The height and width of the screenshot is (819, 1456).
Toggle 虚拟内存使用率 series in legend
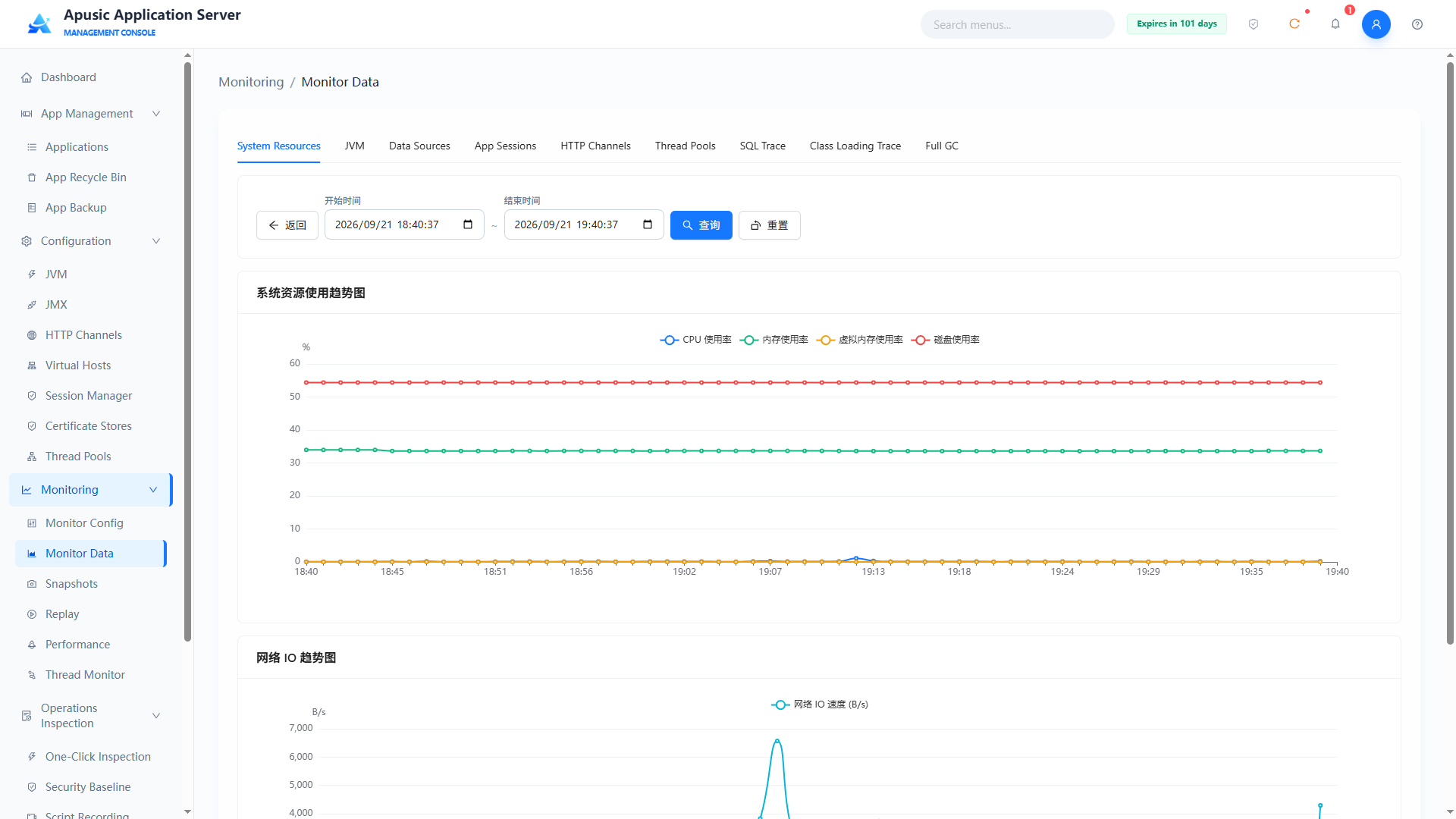point(859,340)
